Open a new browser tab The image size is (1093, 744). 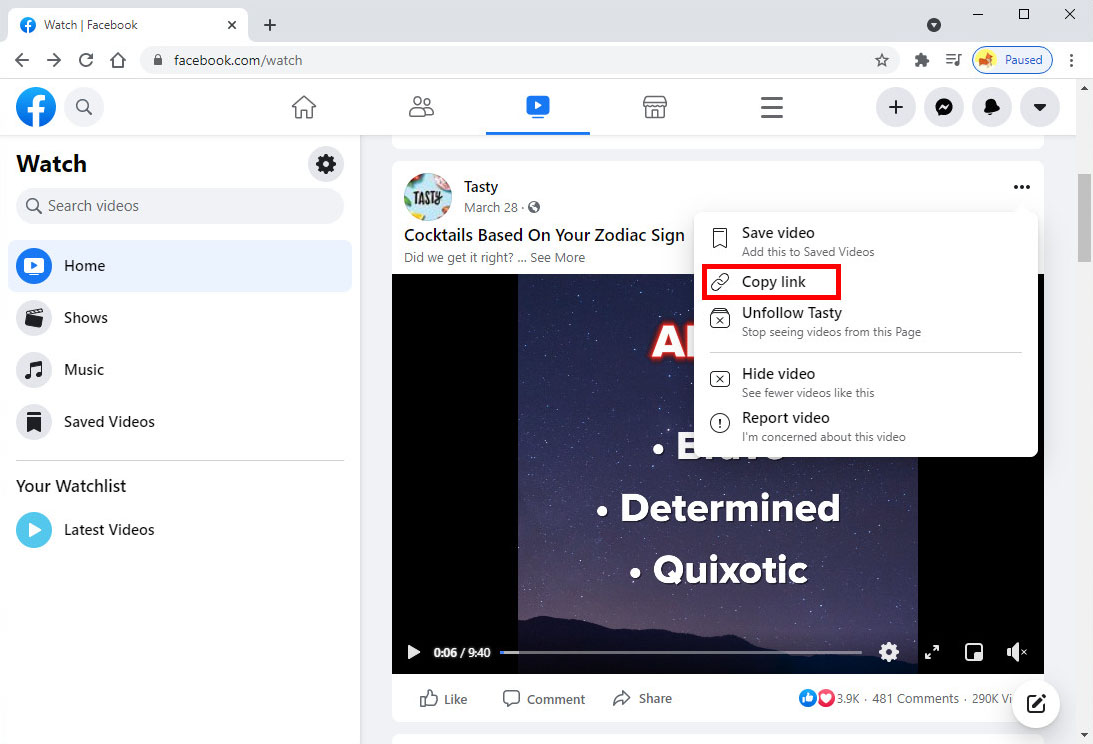(x=270, y=25)
